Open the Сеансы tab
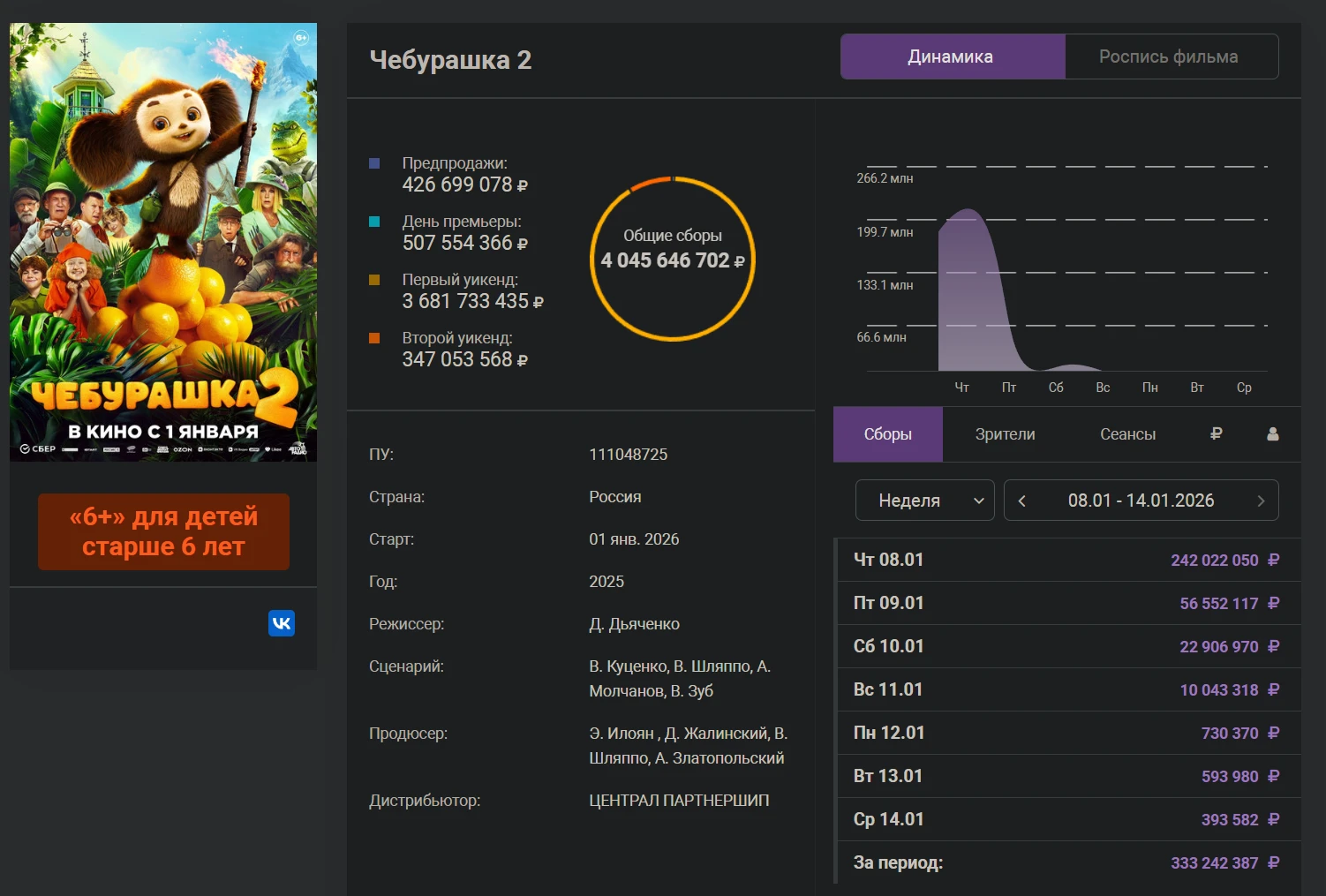Screen dimensions: 1326x896 [x=1127, y=434]
